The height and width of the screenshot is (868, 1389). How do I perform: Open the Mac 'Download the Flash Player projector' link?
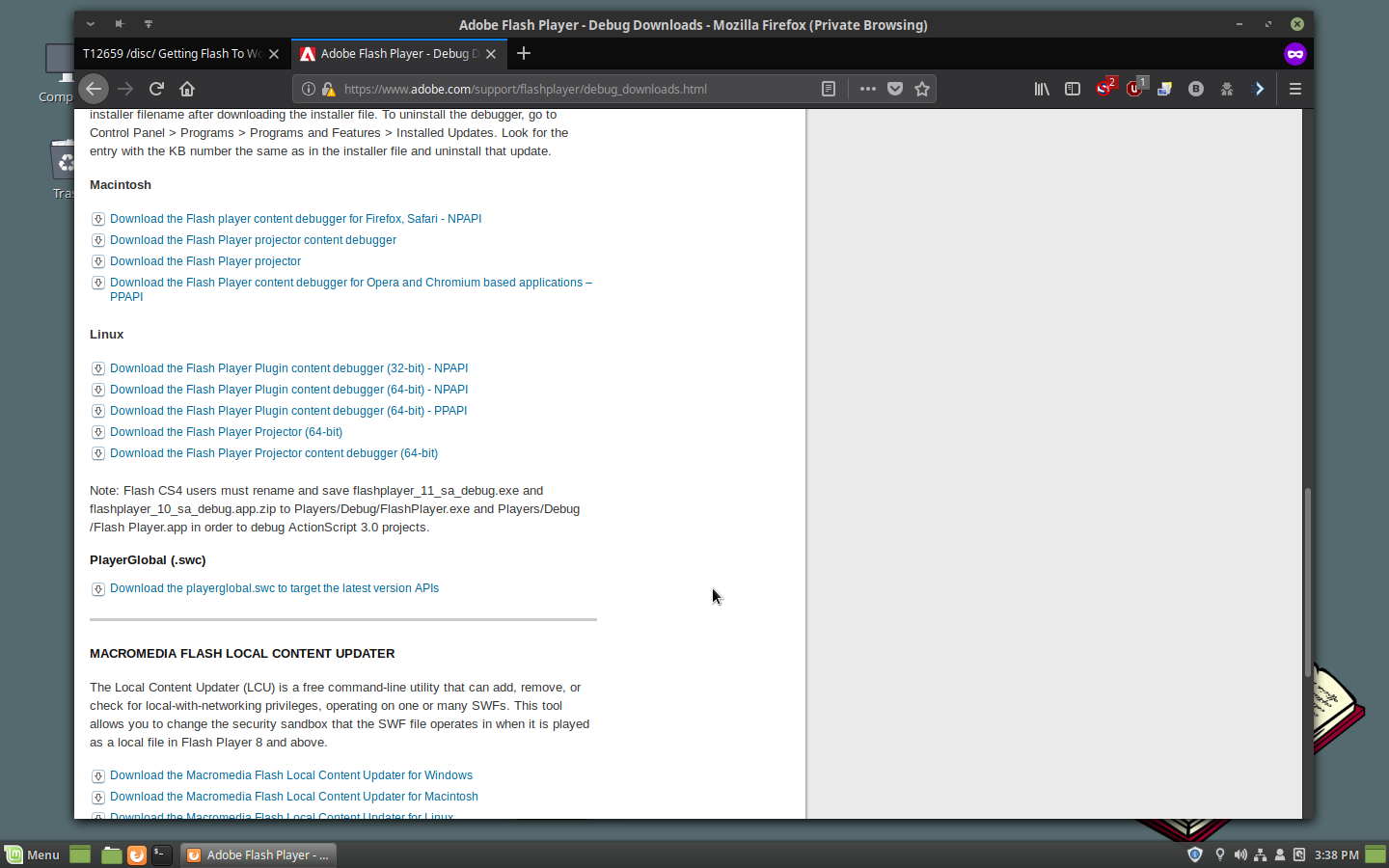pyautogui.click(x=205, y=261)
